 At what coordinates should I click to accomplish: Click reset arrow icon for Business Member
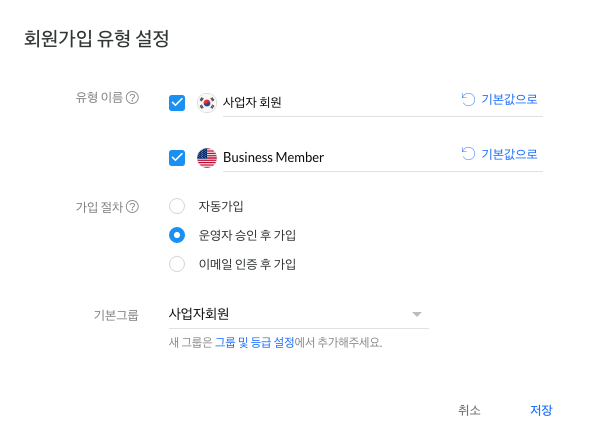point(468,154)
